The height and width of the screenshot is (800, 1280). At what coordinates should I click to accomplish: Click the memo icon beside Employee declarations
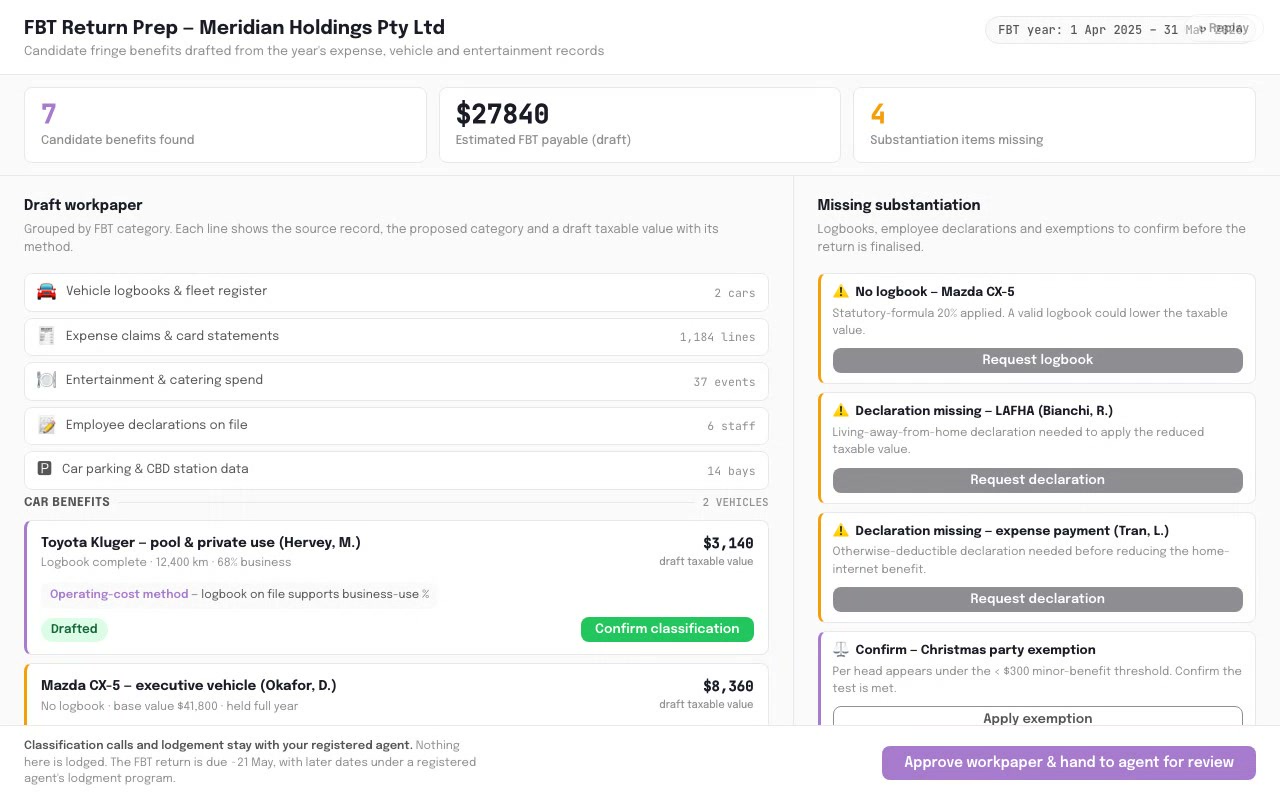[x=46, y=425]
